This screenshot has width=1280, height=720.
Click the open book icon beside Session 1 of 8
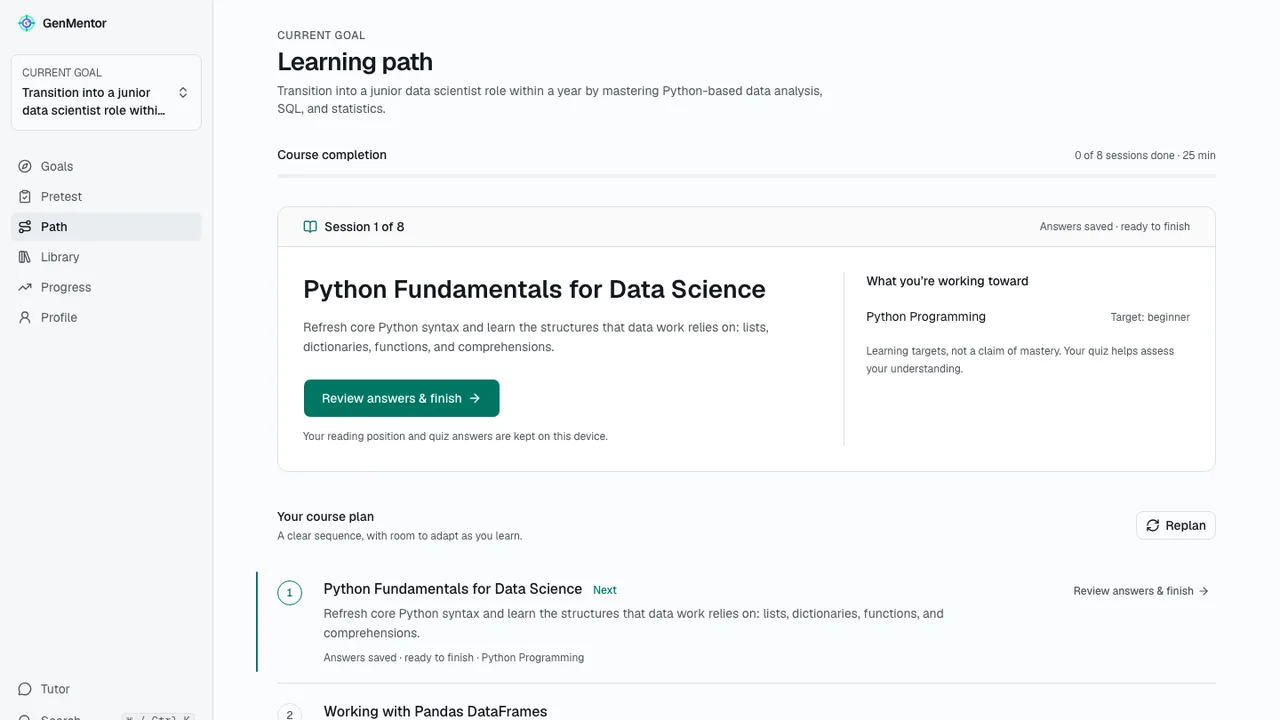pyautogui.click(x=310, y=227)
